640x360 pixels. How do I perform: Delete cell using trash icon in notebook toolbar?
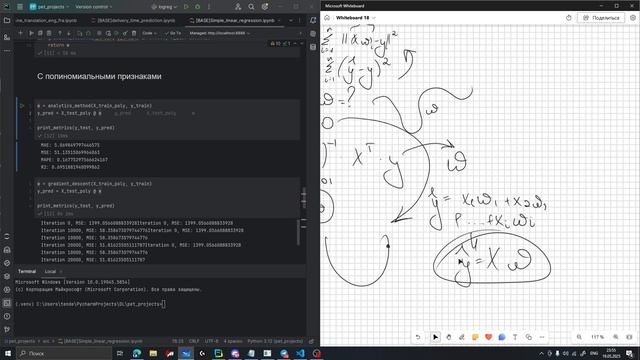[134, 33]
